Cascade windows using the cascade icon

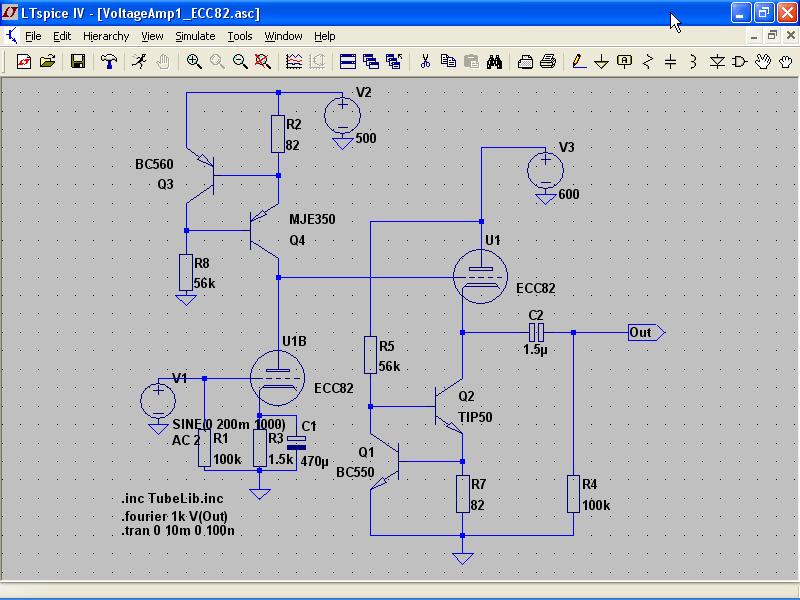371,62
